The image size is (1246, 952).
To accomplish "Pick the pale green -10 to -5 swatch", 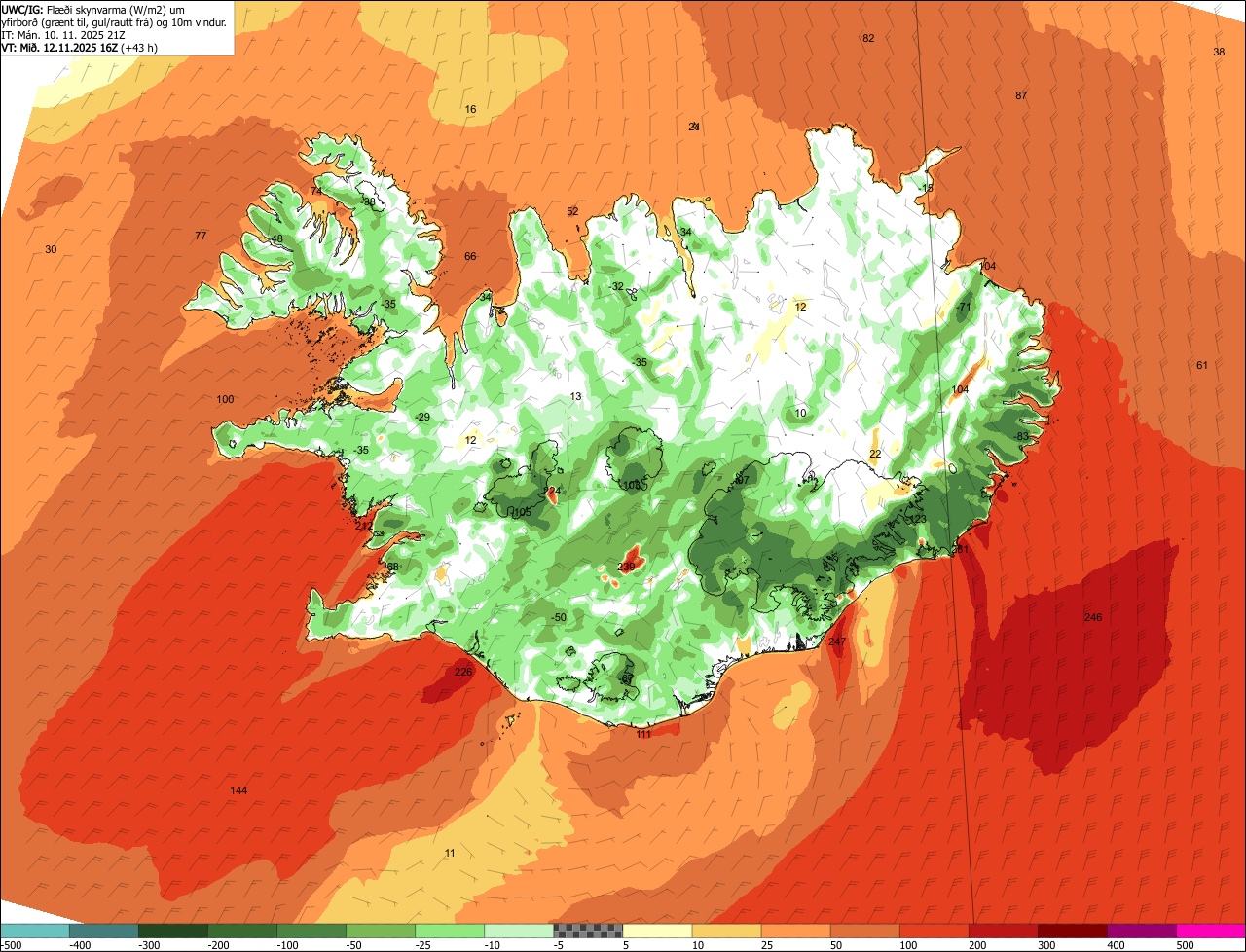I will coord(519,931).
